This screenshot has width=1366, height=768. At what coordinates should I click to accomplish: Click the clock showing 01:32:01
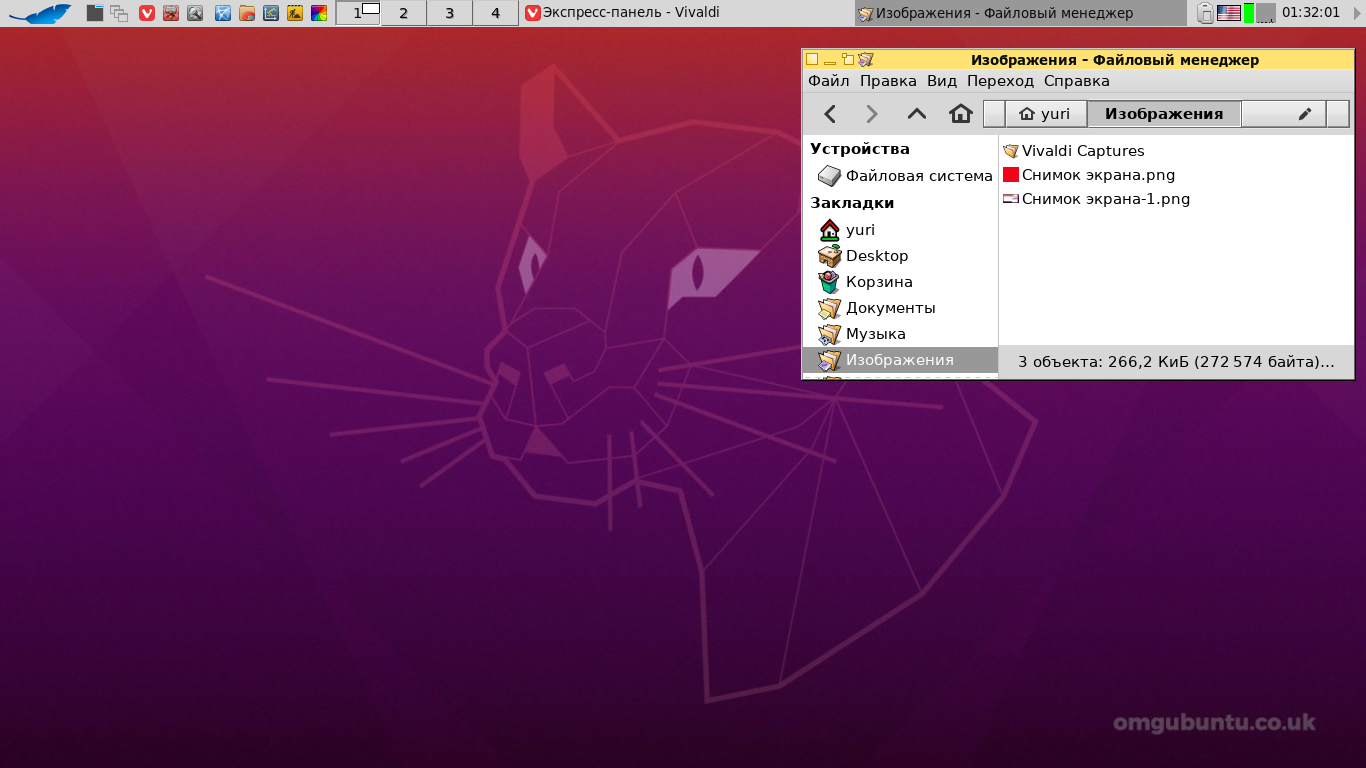pyautogui.click(x=1311, y=13)
